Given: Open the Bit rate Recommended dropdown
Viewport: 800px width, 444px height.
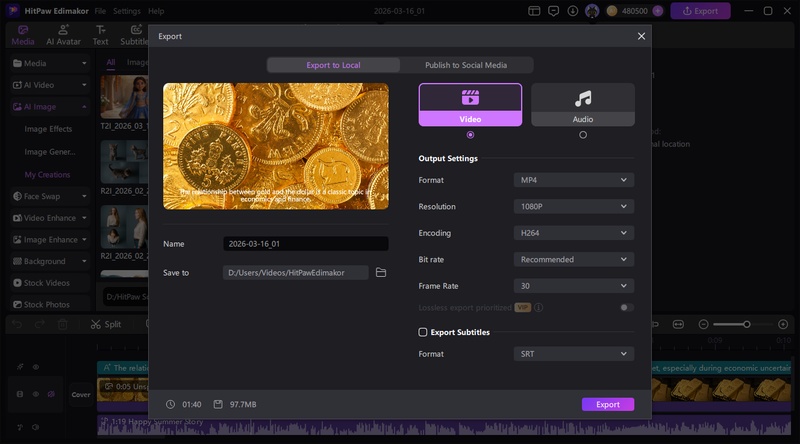Looking at the screenshot, I should pos(573,260).
